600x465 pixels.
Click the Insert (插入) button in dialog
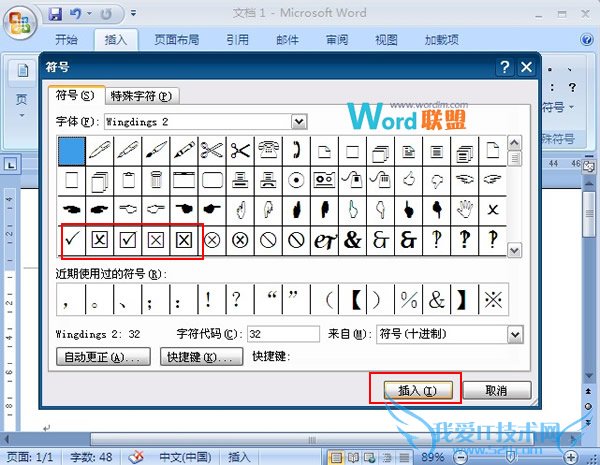coord(417,391)
